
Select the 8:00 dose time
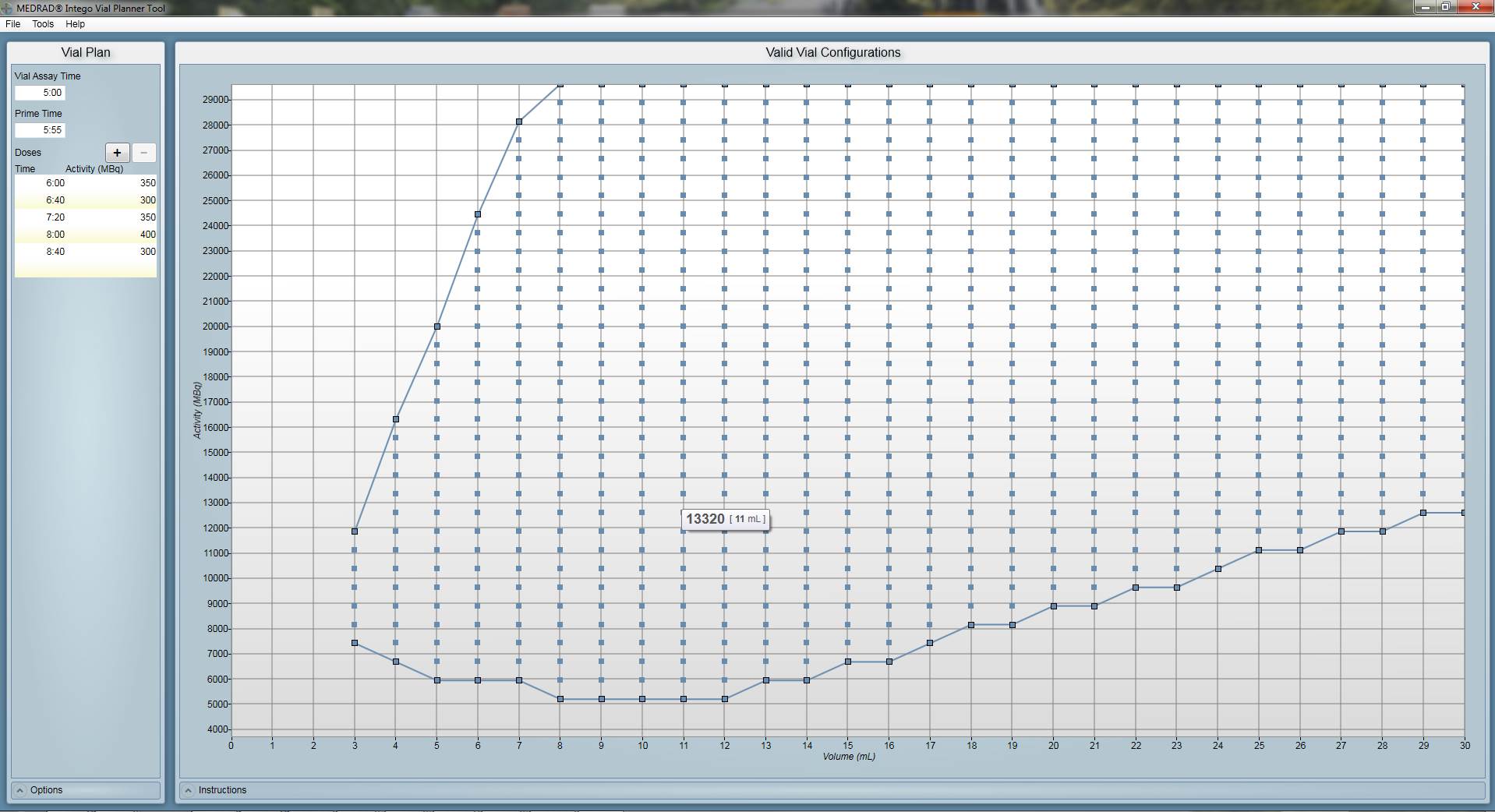pyautogui.click(x=55, y=235)
